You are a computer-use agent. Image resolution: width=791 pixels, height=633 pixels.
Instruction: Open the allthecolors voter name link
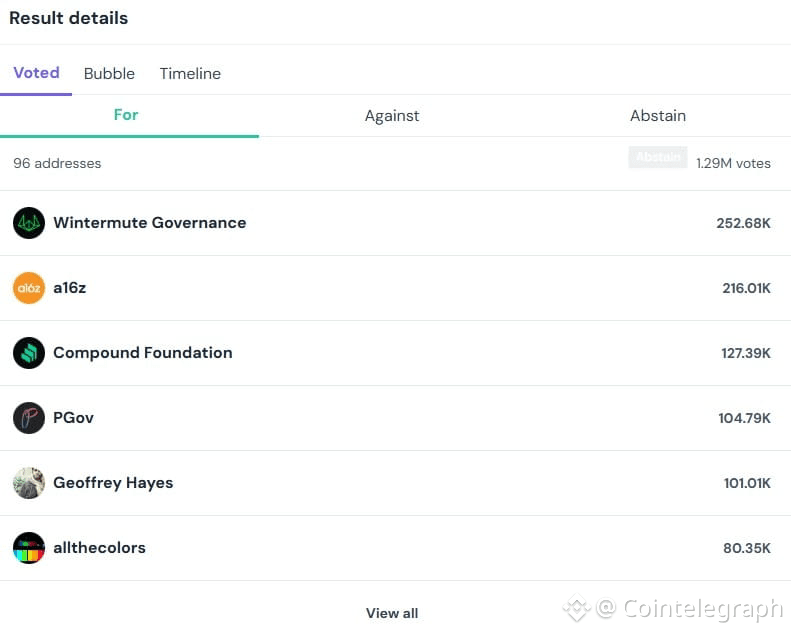pos(99,548)
